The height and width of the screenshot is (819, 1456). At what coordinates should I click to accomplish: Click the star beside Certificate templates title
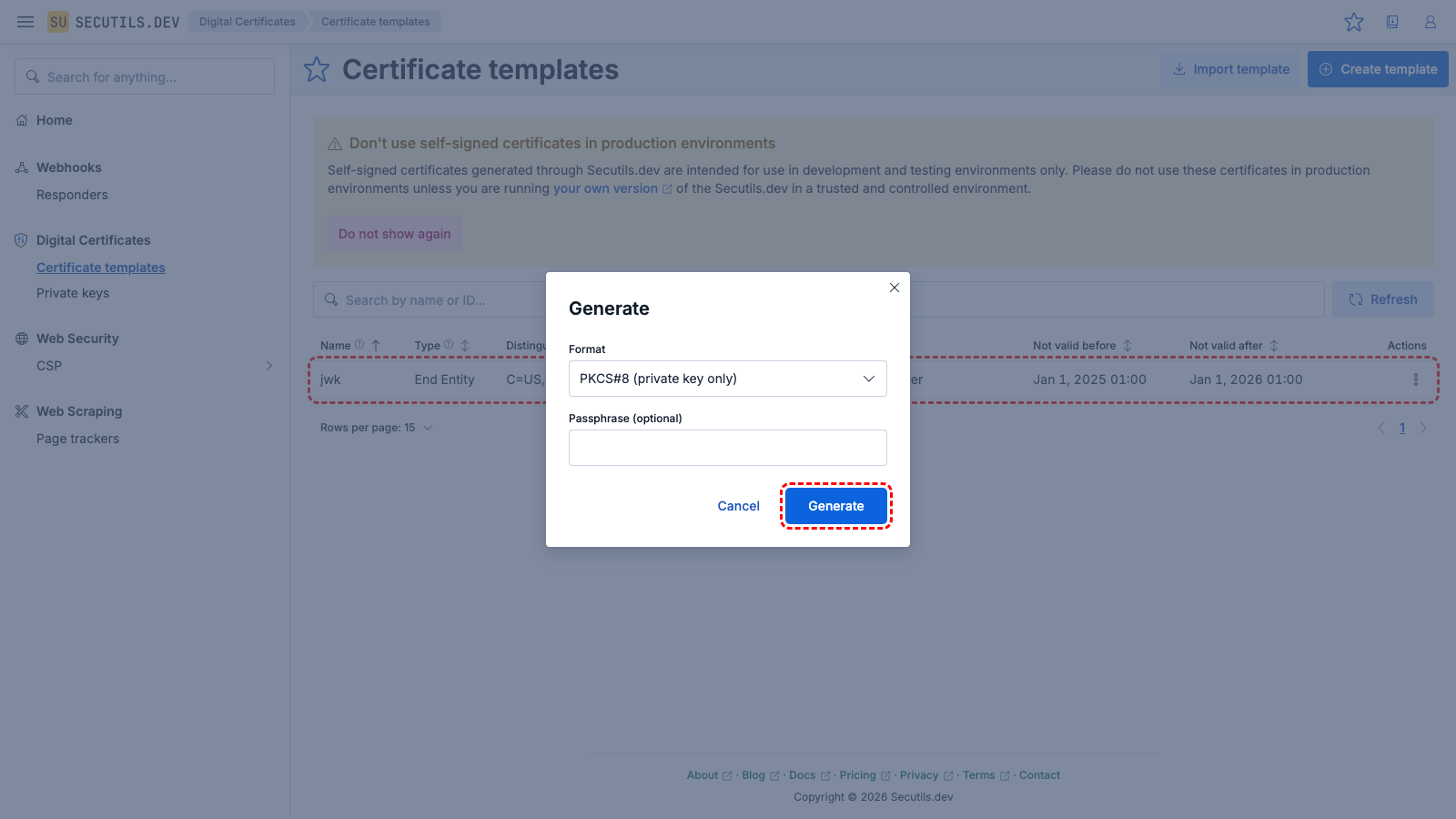317,69
